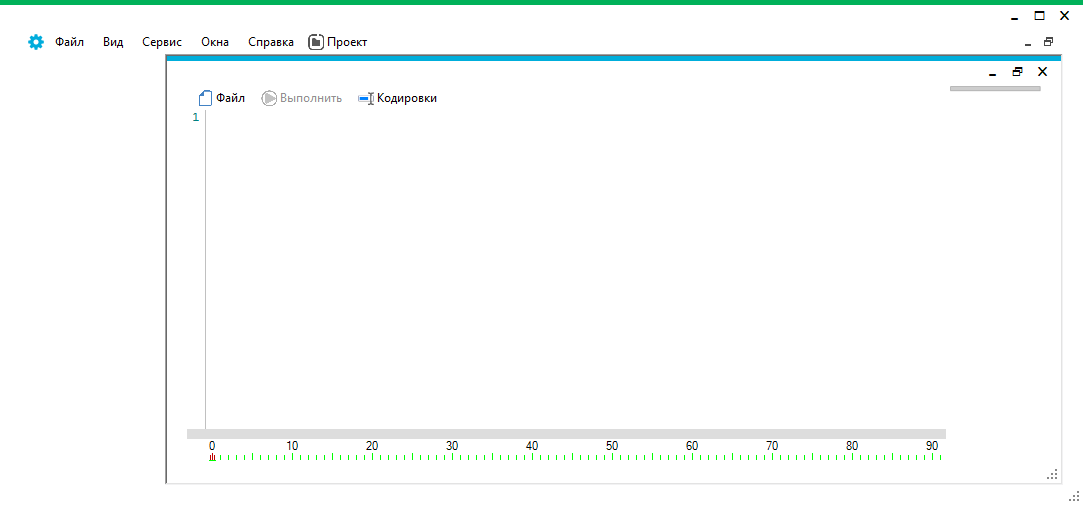Click the resize grip of the editor window
The height and width of the screenshot is (505, 1083).
pyautogui.click(x=1051, y=474)
